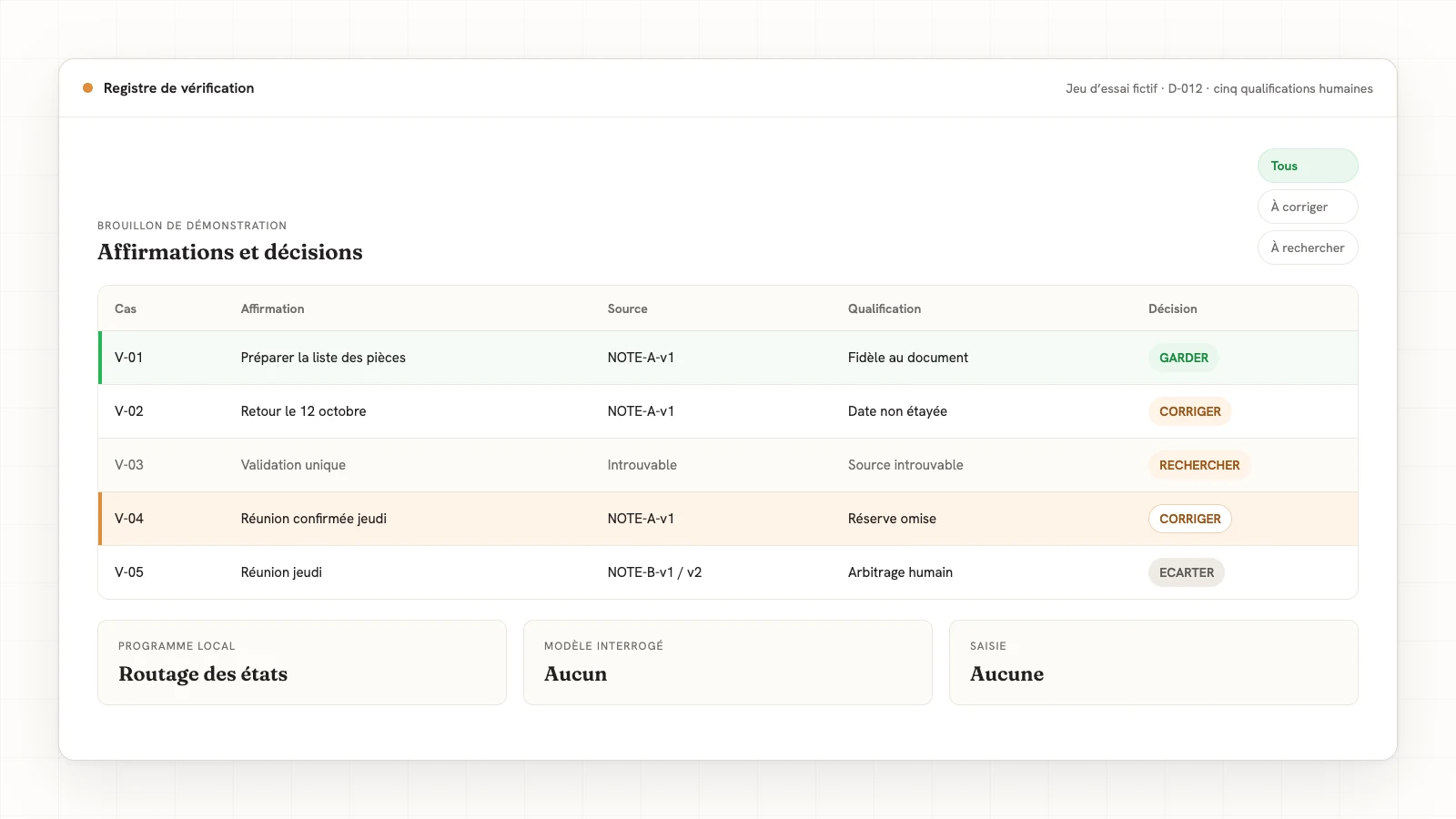Click 'Réunion confirmée jeudi' affirmation
This screenshot has width=1456, height=819.
click(x=313, y=519)
